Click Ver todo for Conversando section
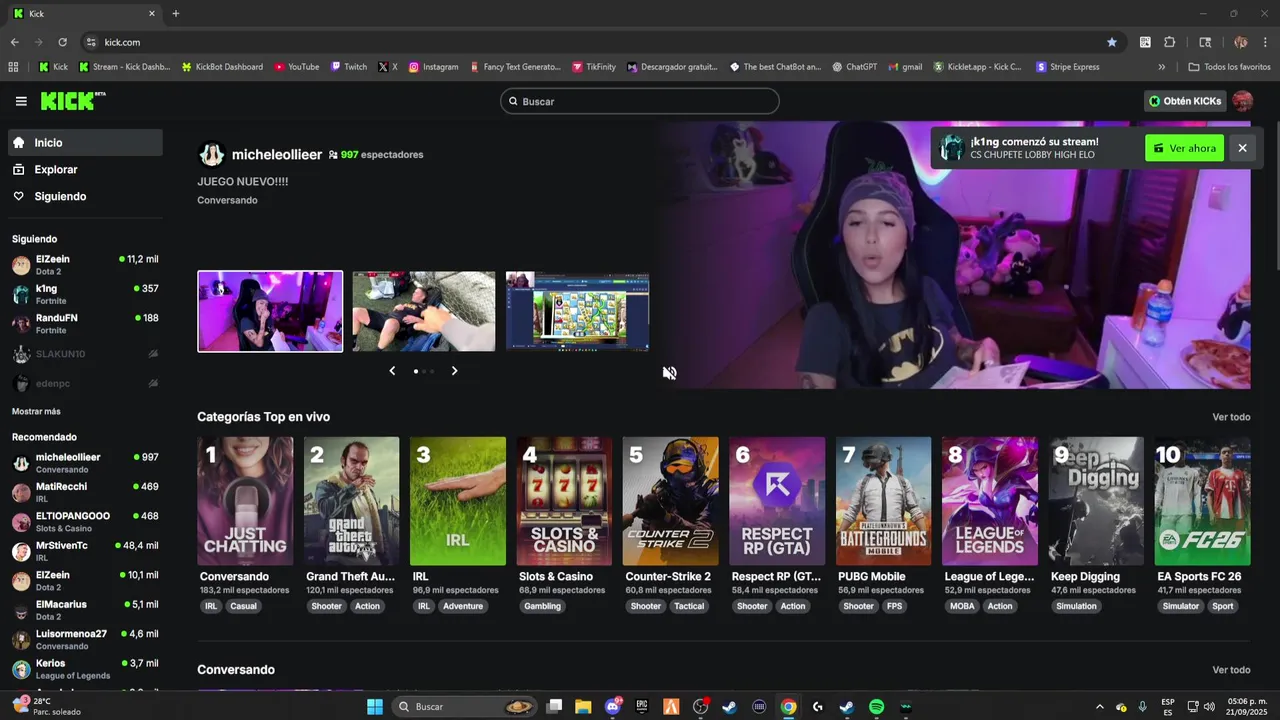1280x720 pixels. 1231,670
